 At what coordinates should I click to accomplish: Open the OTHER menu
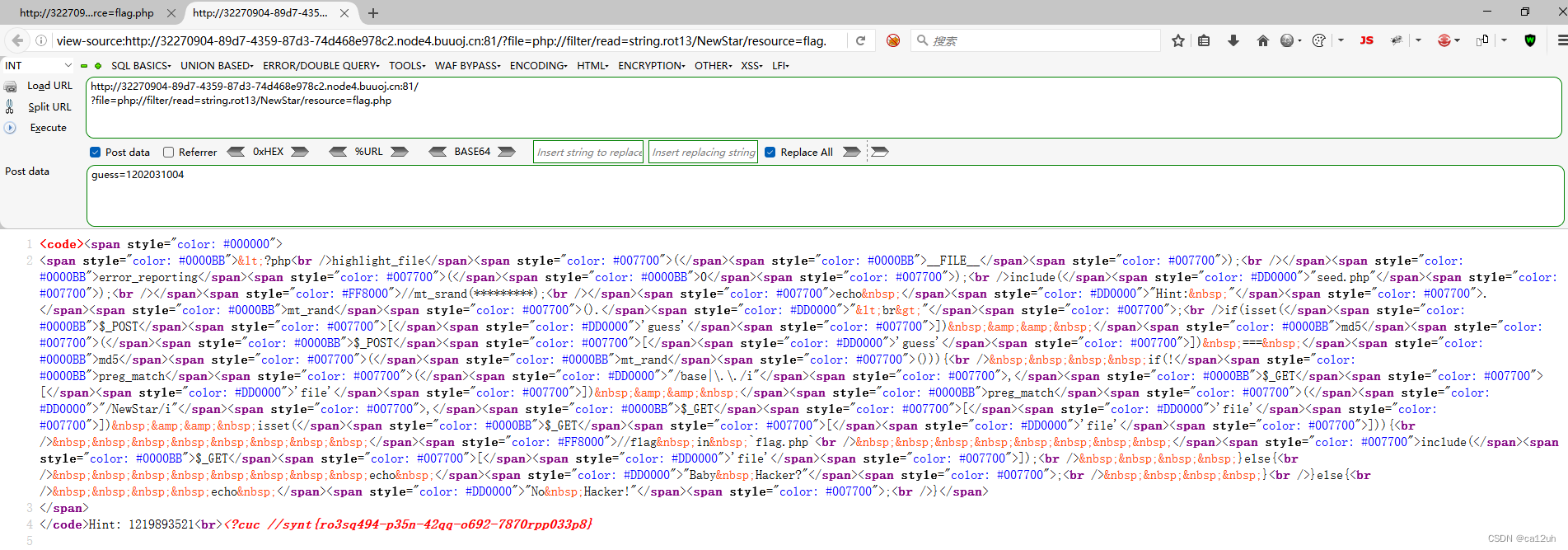[713, 65]
